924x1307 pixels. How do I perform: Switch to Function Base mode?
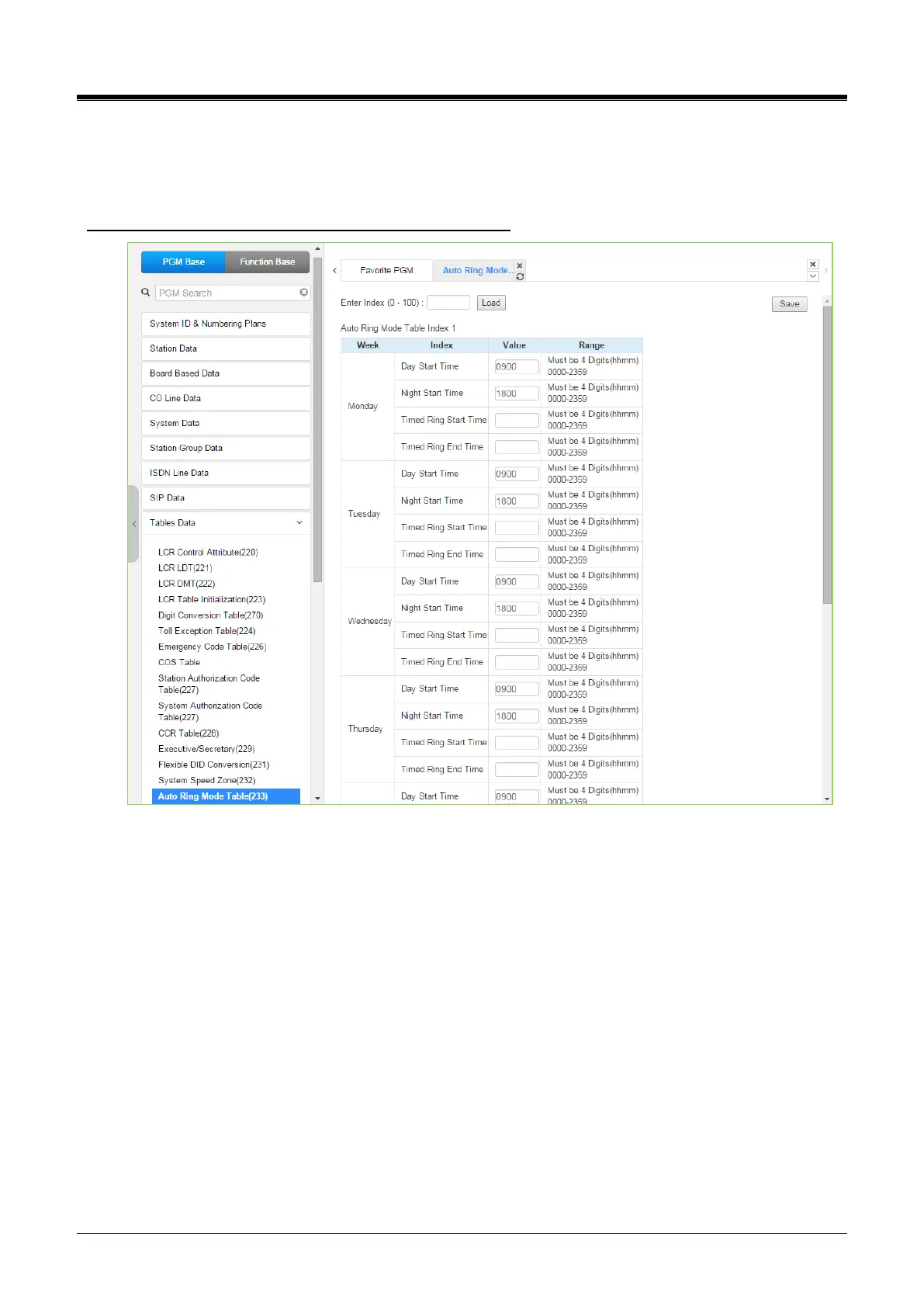pos(268,262)
